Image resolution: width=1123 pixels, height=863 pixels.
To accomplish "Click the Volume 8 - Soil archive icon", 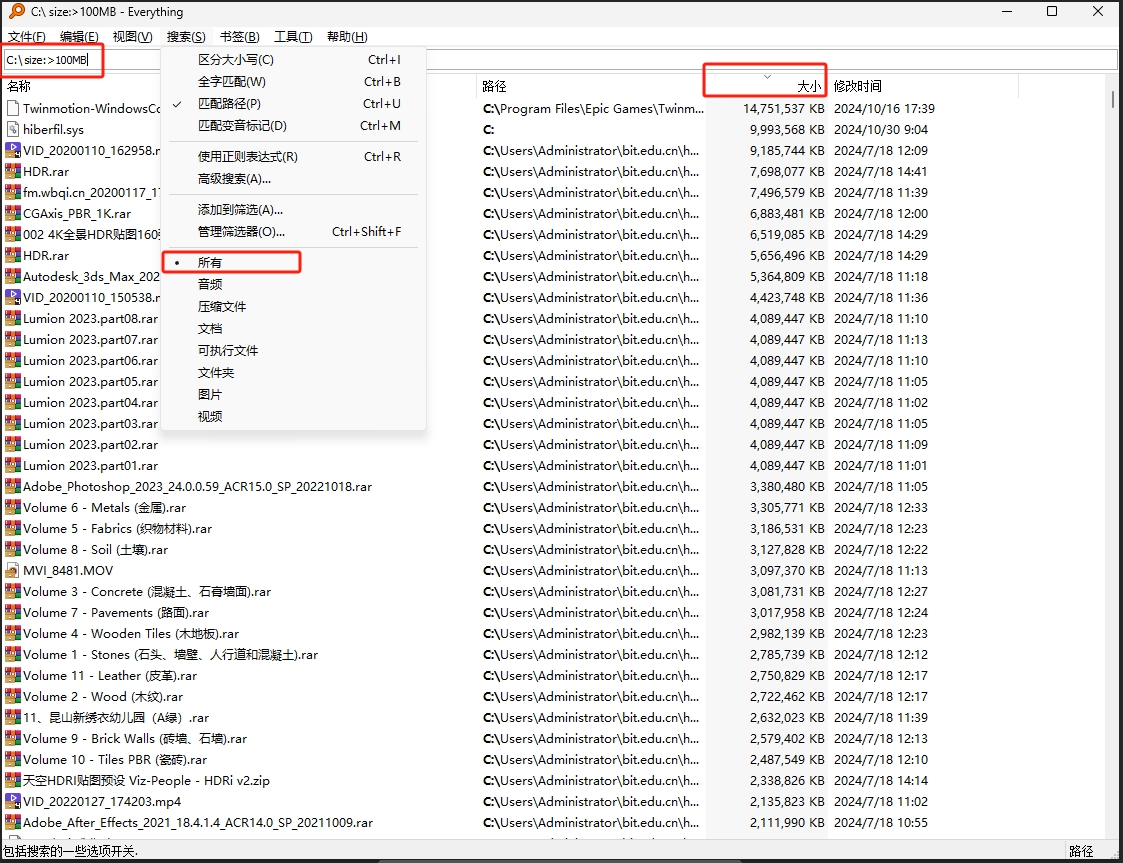I will click(x=12, y=549).
